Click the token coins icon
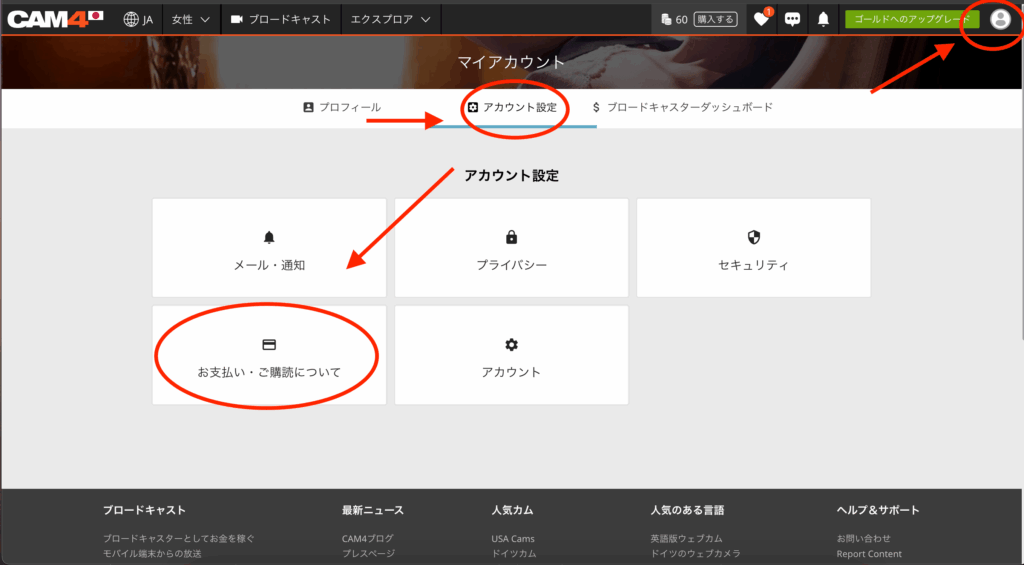Image resolution: width=1024 pixels, height=565 pixels. tap(665, 20)
